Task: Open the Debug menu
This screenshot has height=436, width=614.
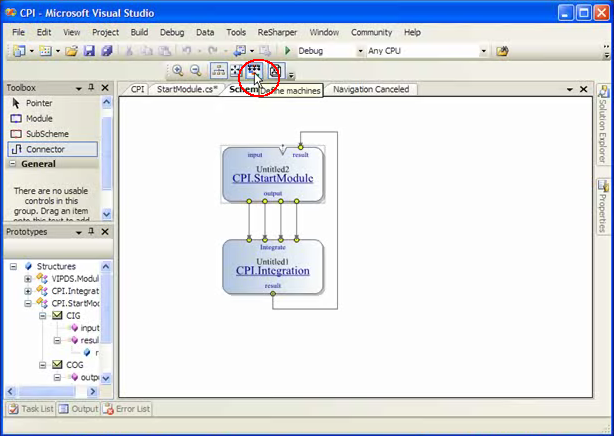Action: coord(172,33)
